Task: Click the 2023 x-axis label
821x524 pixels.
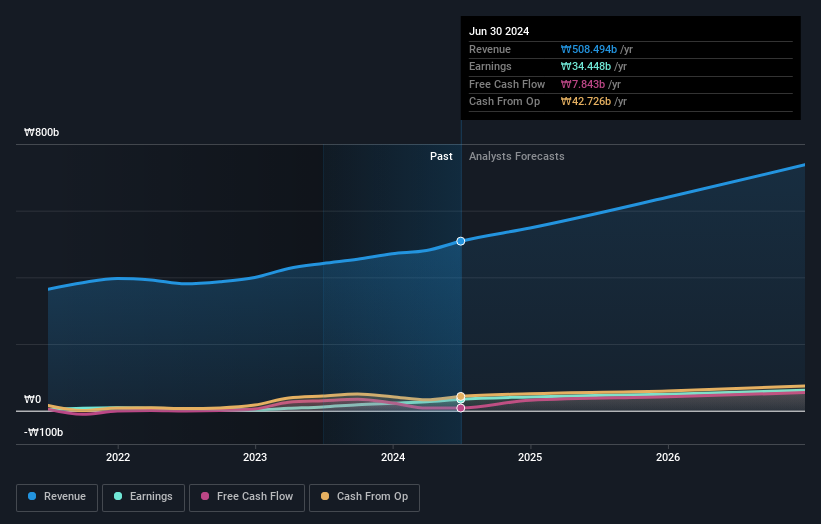Action: (255, 457)
